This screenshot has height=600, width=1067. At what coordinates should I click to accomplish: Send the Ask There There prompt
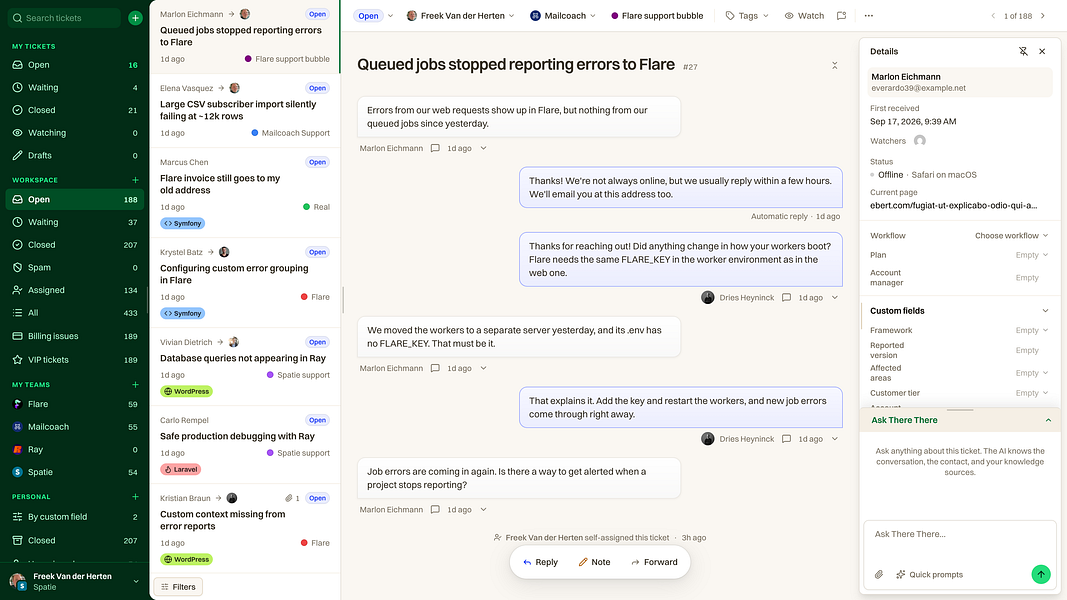point(1040,574)
